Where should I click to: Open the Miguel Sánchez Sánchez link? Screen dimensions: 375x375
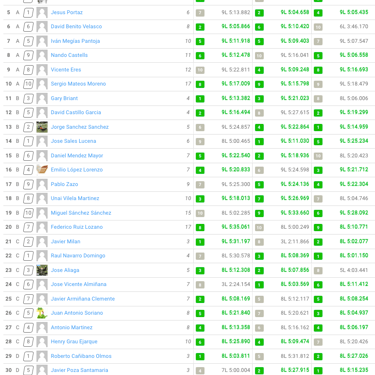click(81, 213)
